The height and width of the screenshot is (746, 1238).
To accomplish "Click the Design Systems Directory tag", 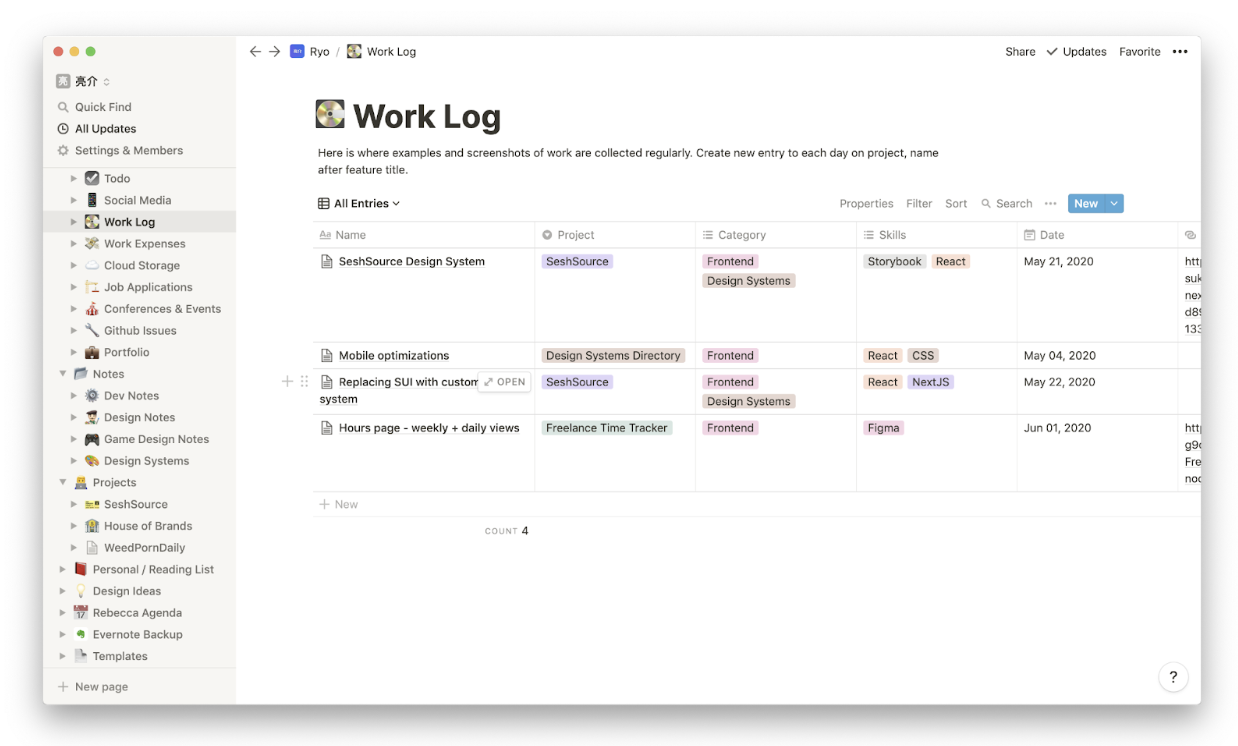I will click(x=613, y=355).
